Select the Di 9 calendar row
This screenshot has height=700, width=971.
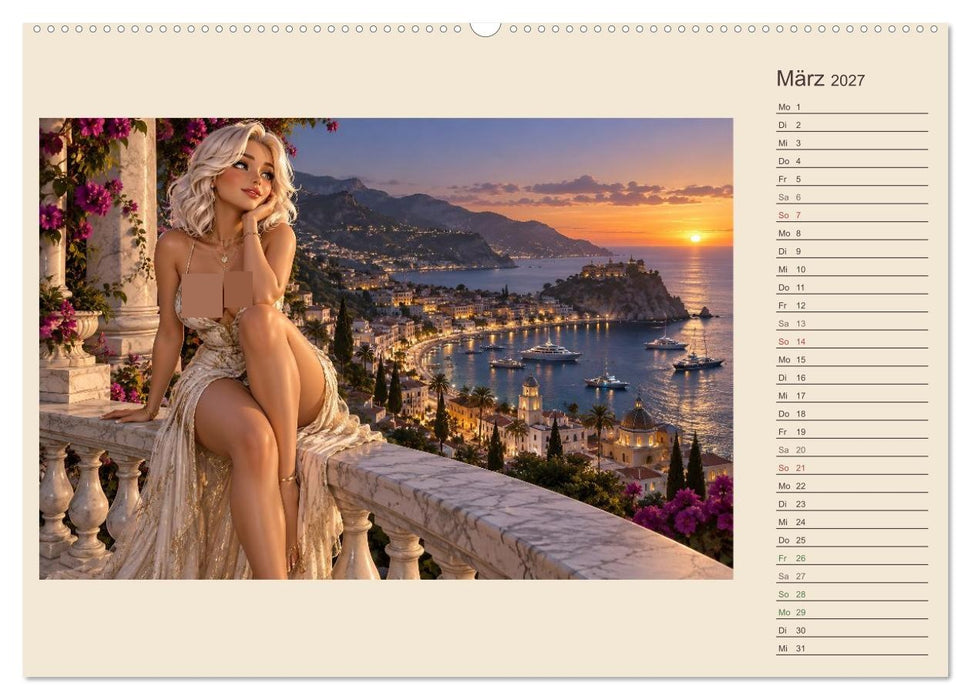(852, 251)
